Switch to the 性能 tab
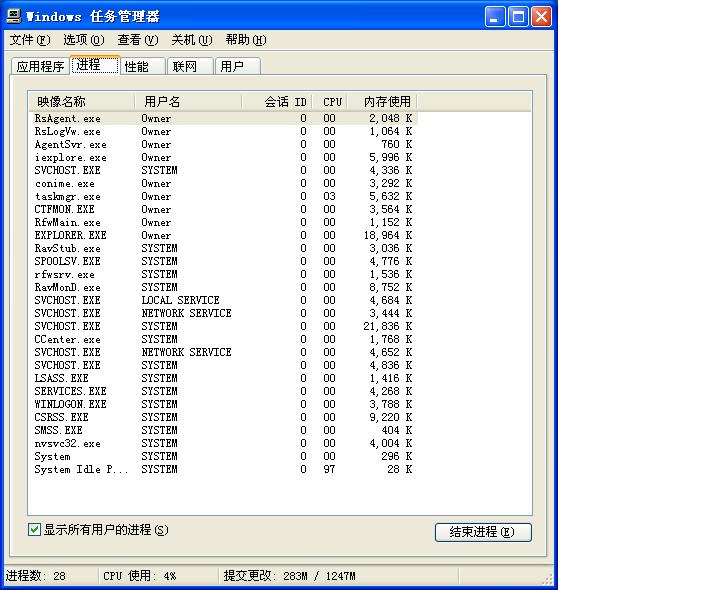Viewport: 720px width, 590px height. tap(142, 67)
